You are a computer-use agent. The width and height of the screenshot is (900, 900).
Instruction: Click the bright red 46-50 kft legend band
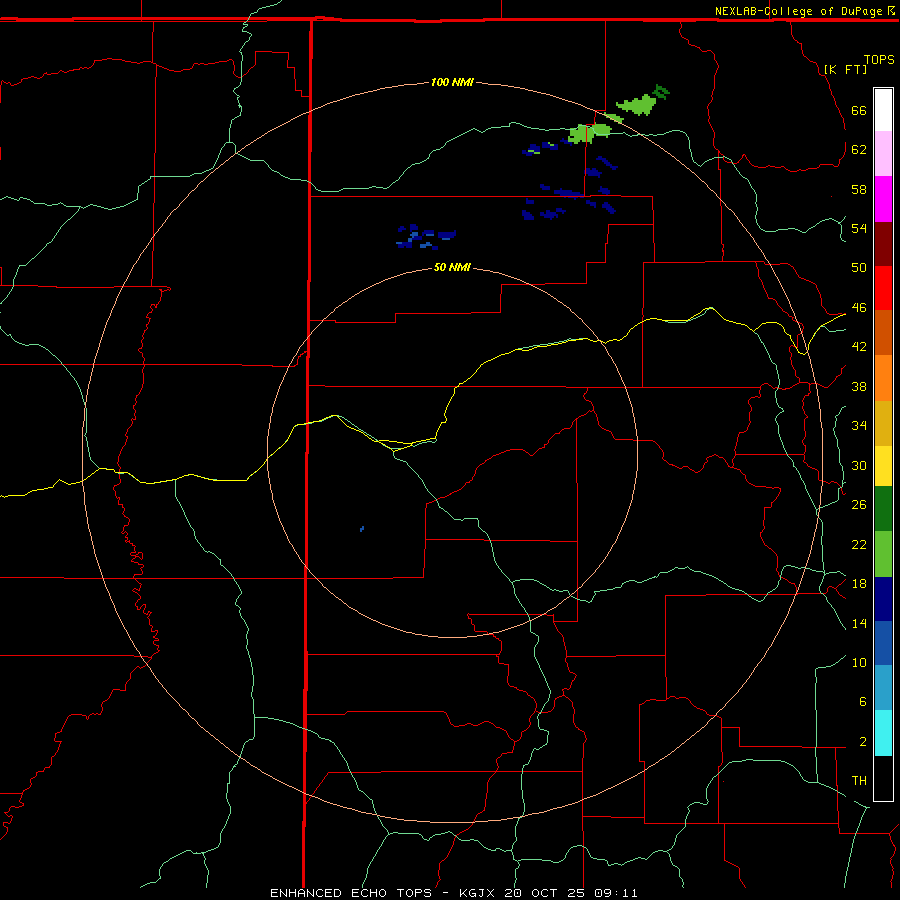[x=883, y=289]
